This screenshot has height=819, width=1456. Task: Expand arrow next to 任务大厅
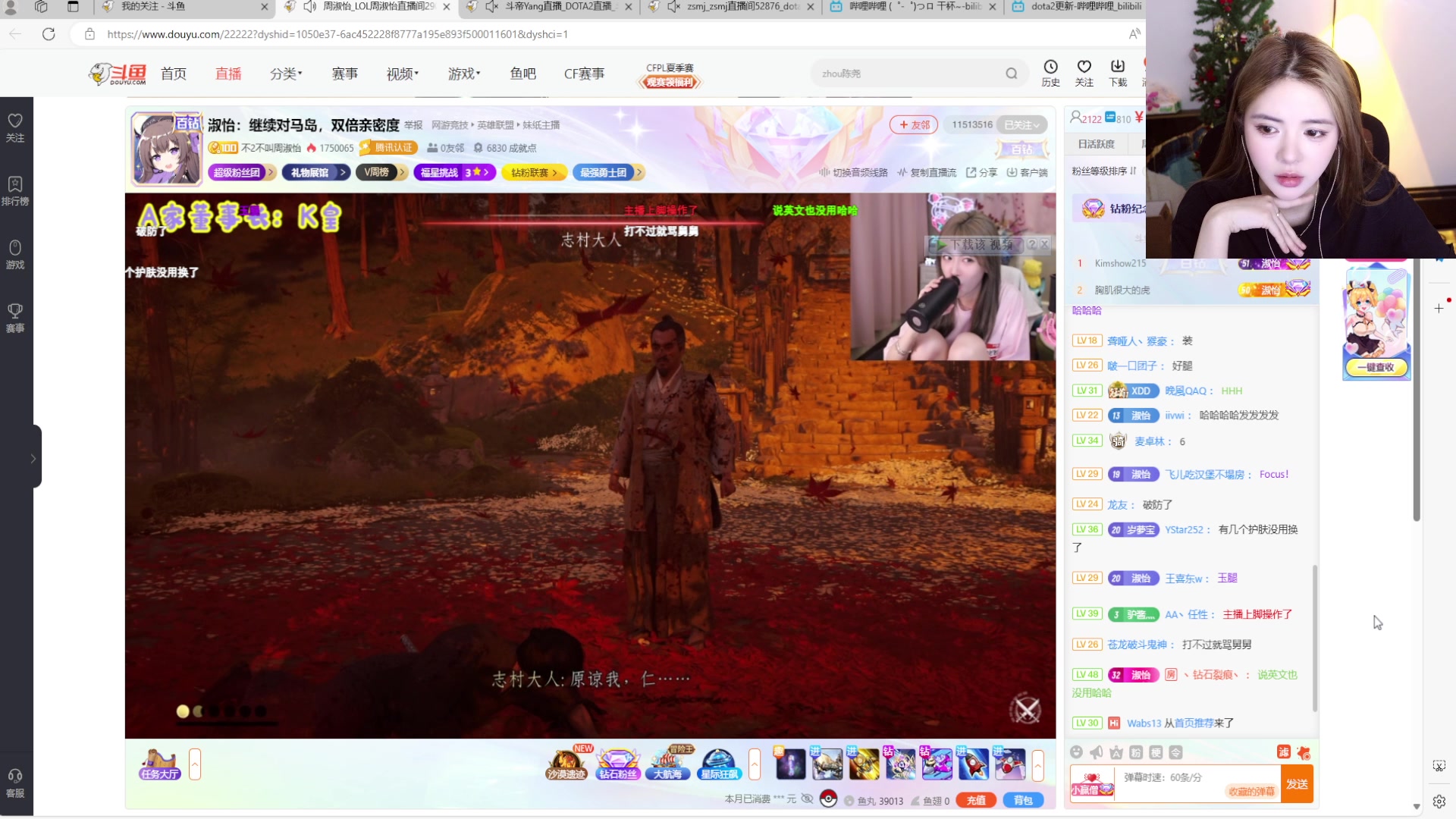(x=195, y=764)
